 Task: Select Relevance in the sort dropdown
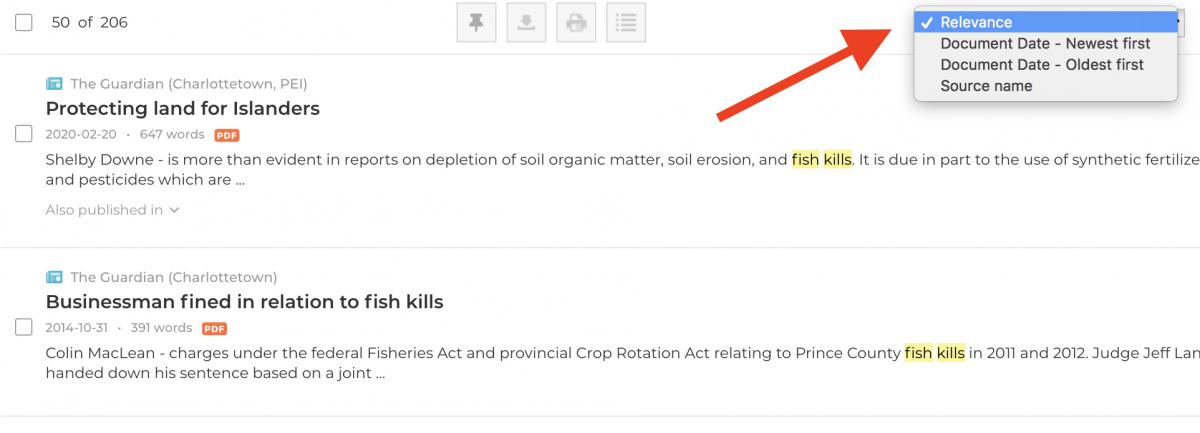click(976, 22)
